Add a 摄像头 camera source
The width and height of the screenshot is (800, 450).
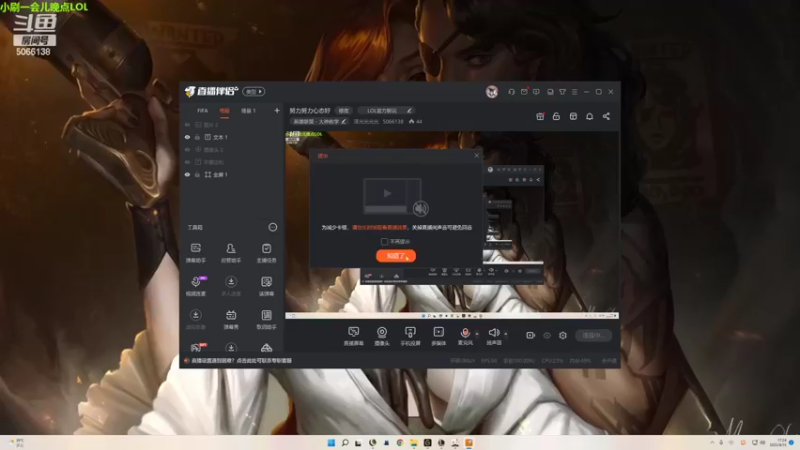[x=382, y=336]
